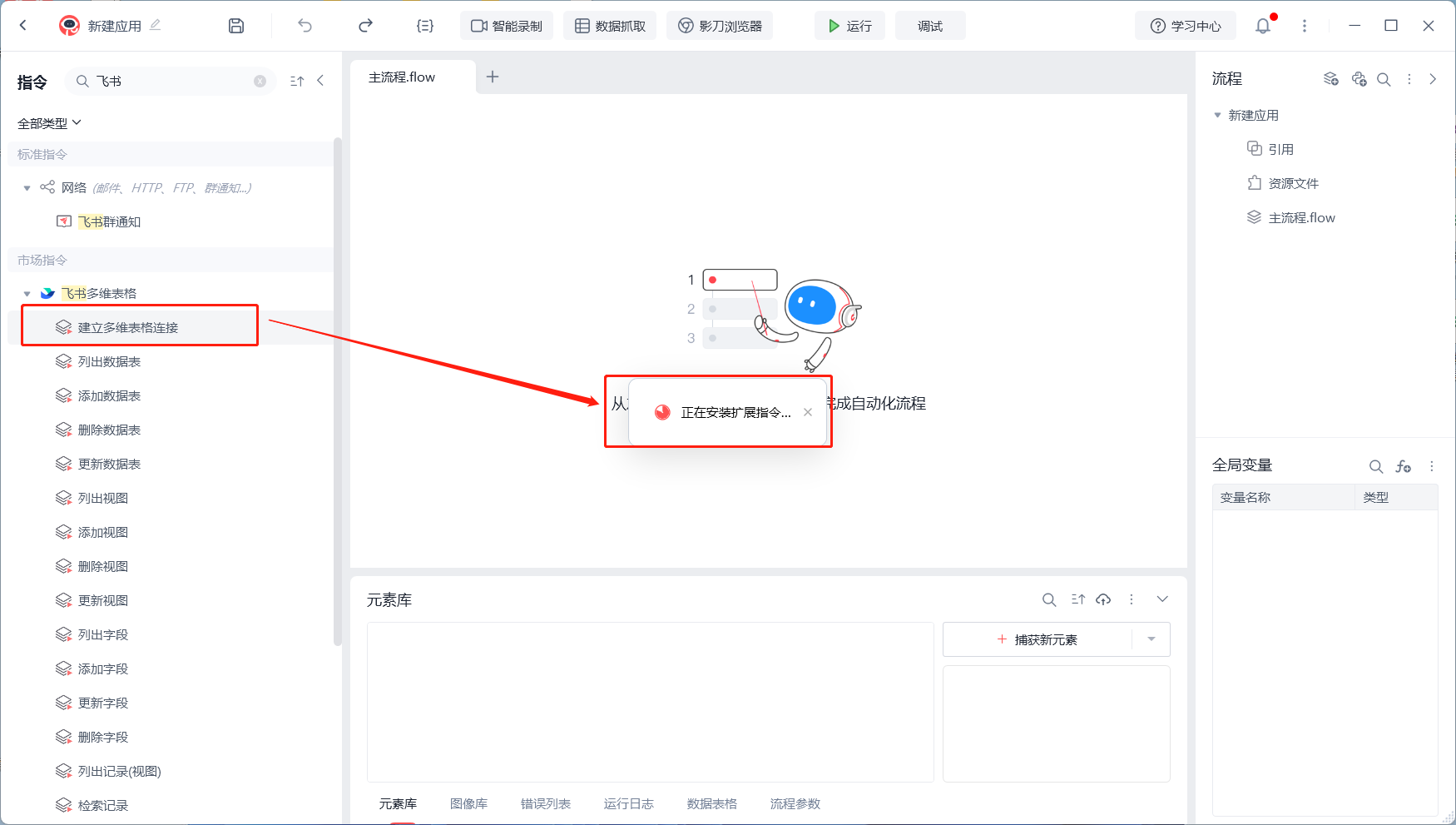1456x825 pixels.
Task: Collapse the 流程 panel with right chevron
Action: pyautogui.click(x=1433, y=79)
